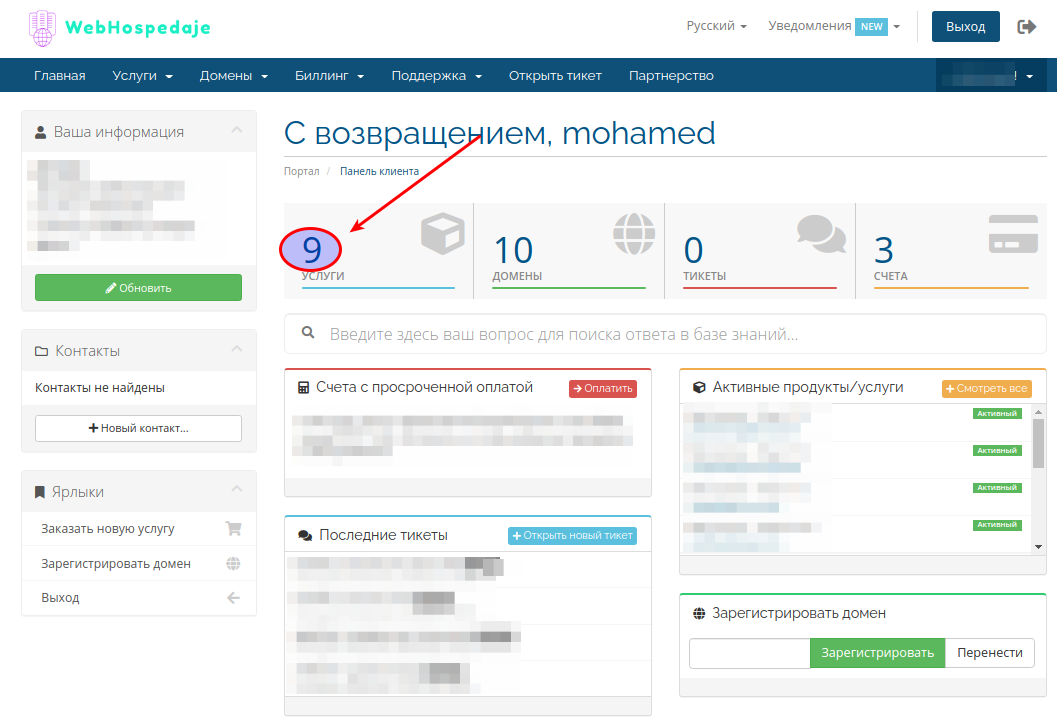Click the invoices credit card icon

[x=1013, y=234]
